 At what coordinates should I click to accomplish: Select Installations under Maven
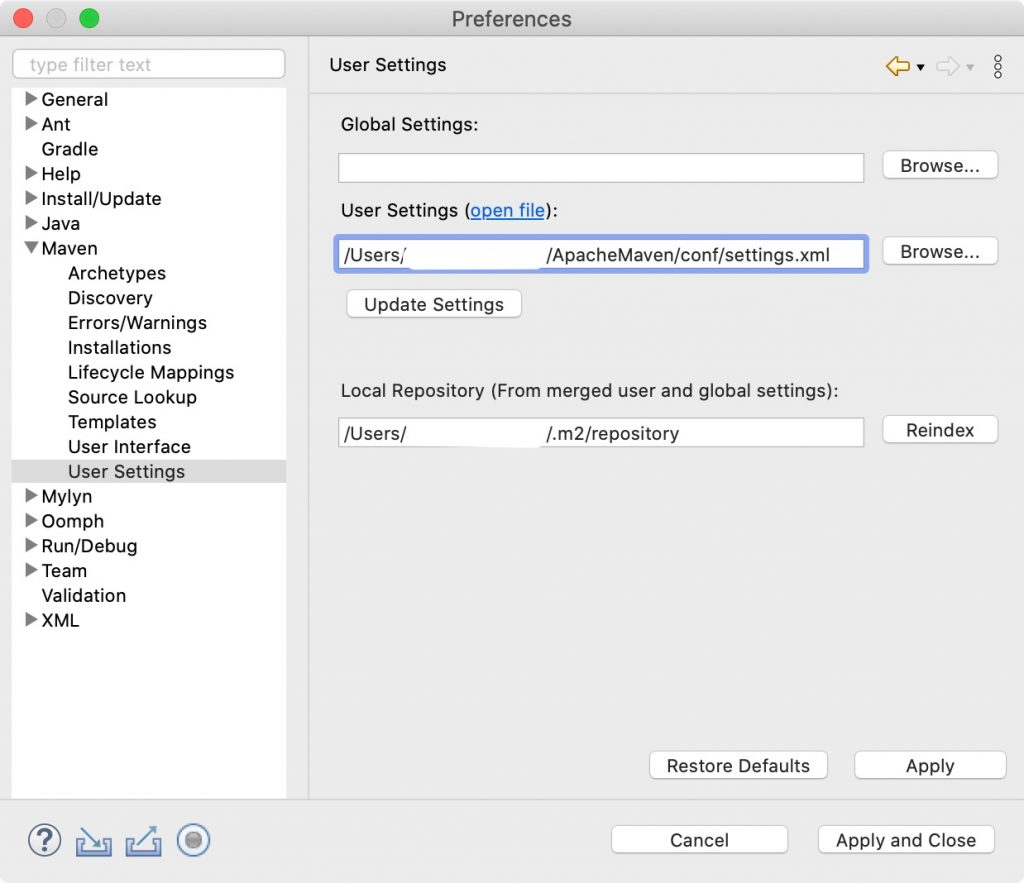click(x=119, y=347)
